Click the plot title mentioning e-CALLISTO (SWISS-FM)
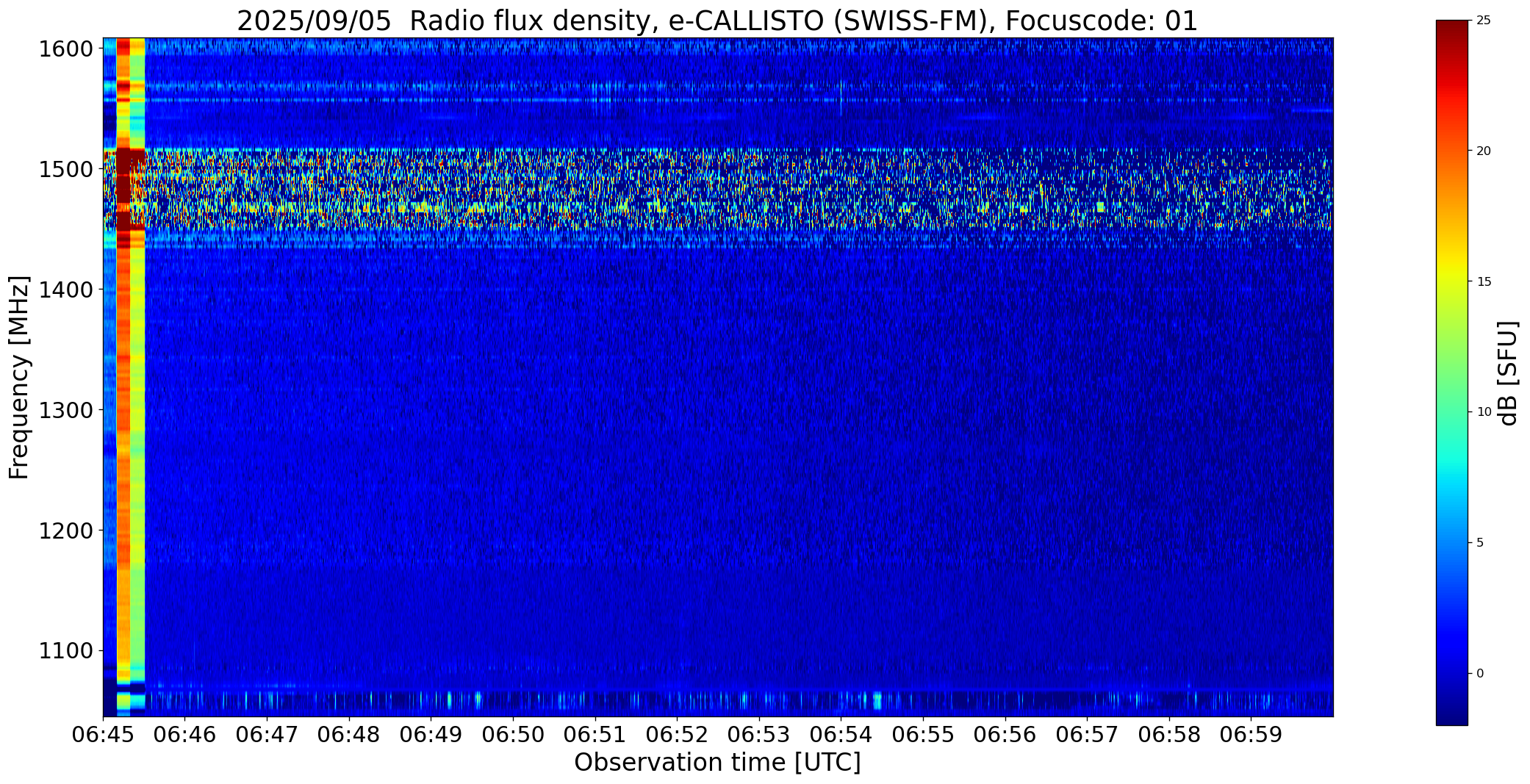 (717, 20)
